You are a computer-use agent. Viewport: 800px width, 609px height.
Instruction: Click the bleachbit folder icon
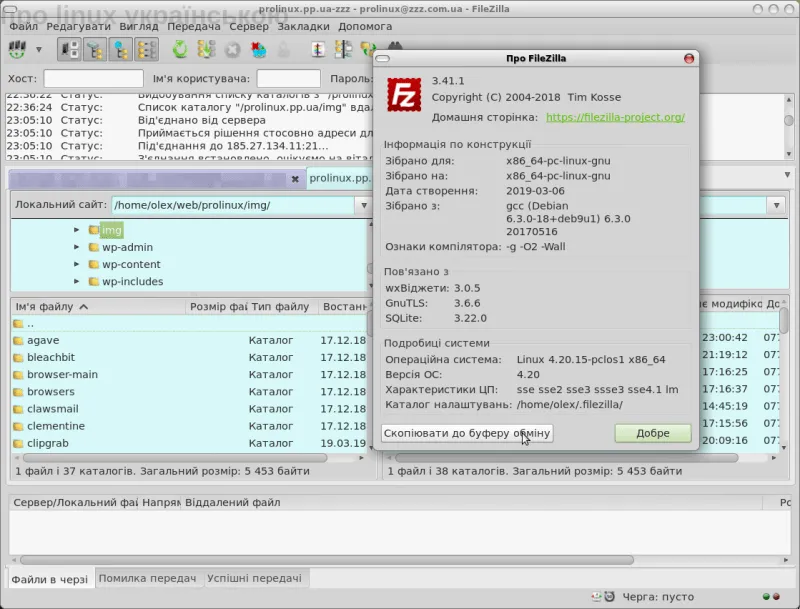[x=18, y=358]
